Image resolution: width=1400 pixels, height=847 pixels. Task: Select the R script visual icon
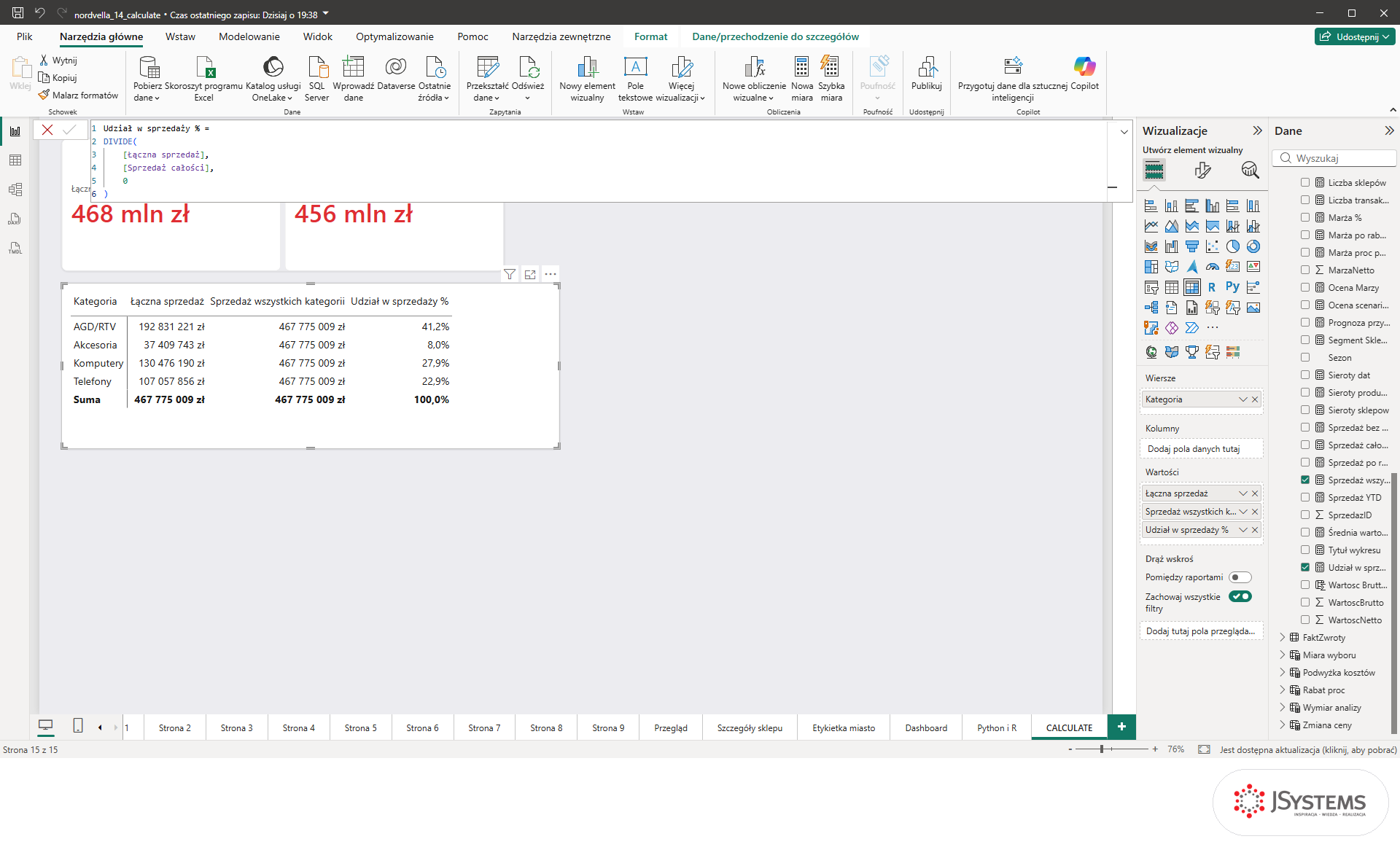point(1212,287)
